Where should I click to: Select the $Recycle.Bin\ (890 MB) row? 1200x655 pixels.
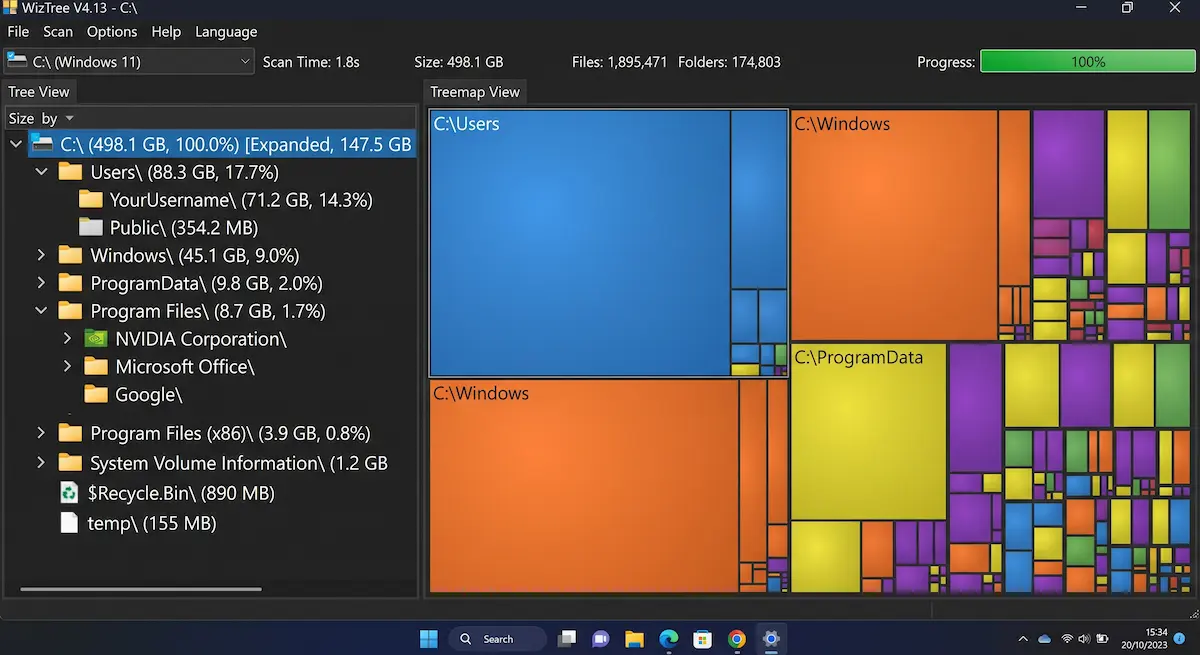(181, 492)
